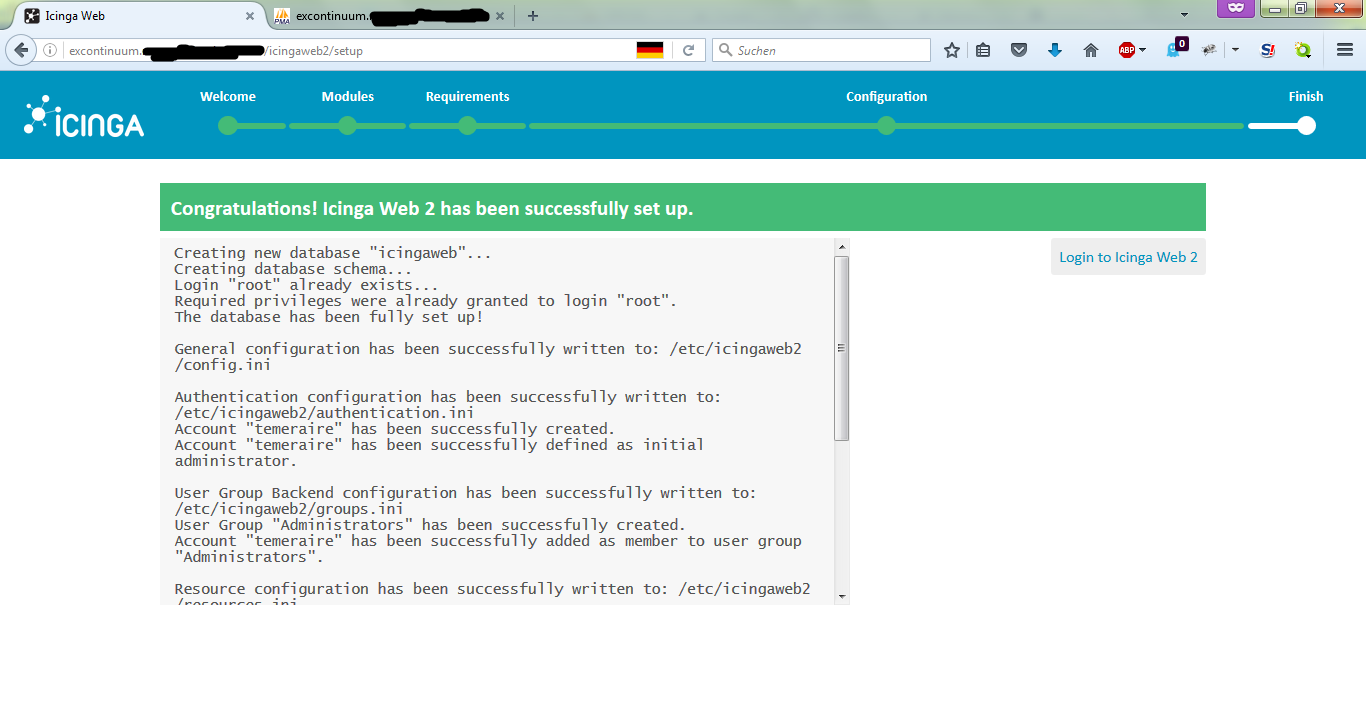
Task: Go to Configuration setup step
Action: click(886, 97)
